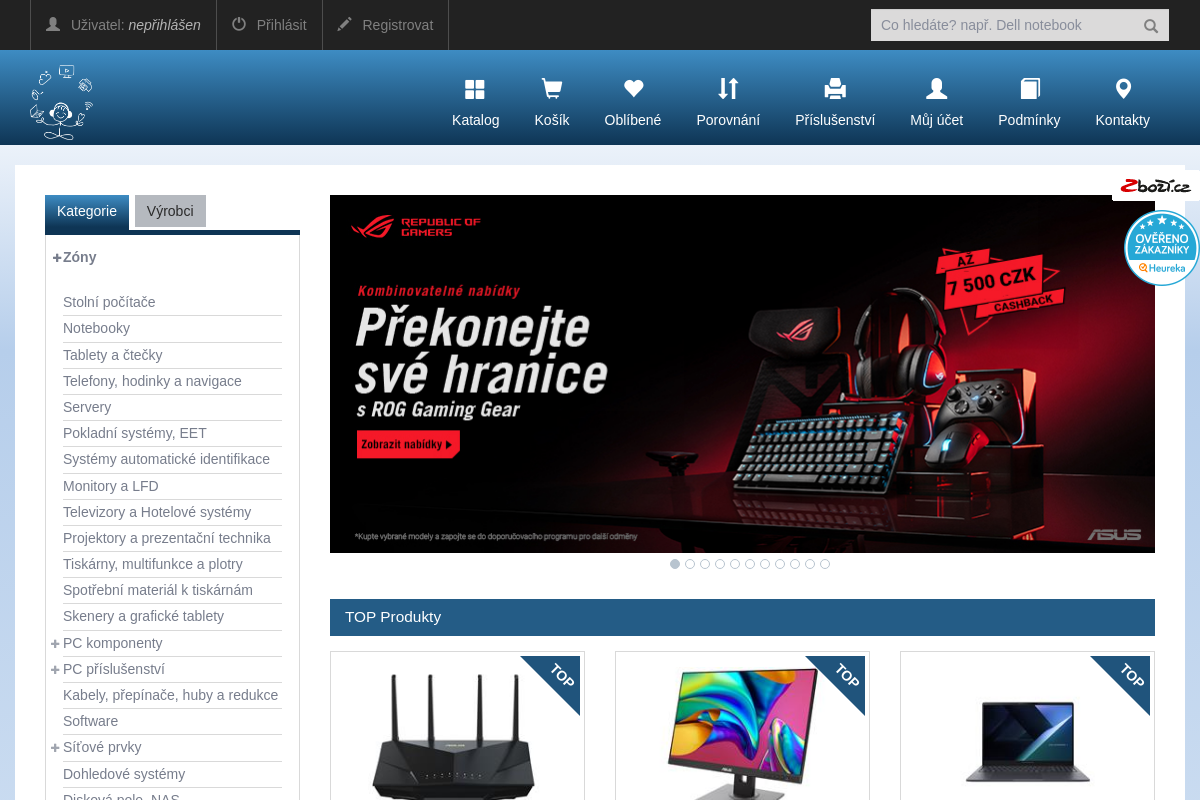
Task: Click the Přihlásit power icon
Action: [239, 24]
